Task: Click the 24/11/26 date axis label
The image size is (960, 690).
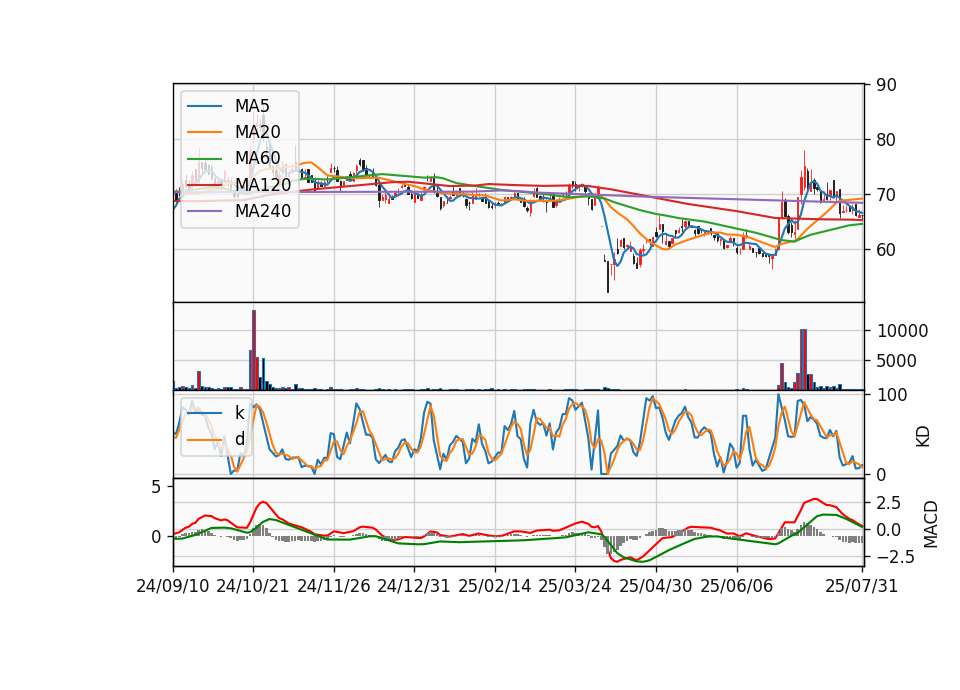Action: point(334,586)
